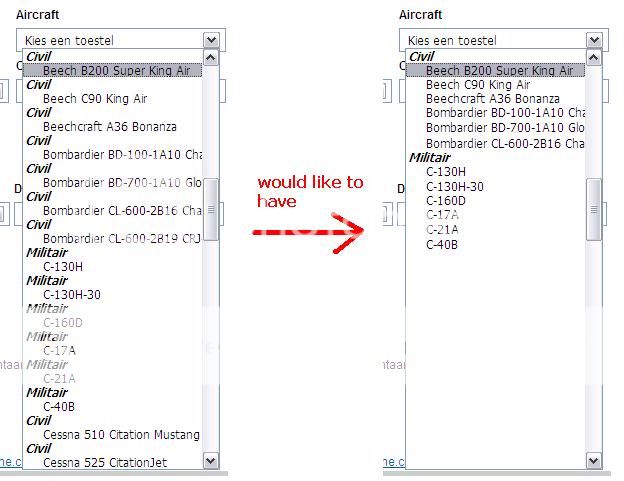This screenshot has height=481, width=624.
Task: Open the left Kies een toestel dropdown arrow
Action: [x=211, y=40]
